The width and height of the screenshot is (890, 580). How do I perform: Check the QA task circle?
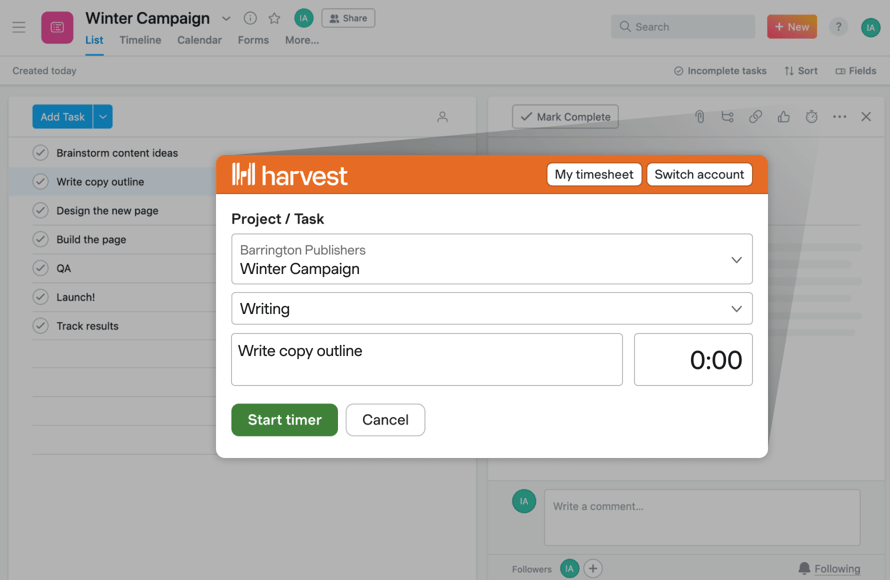click(x=40, y=268)
